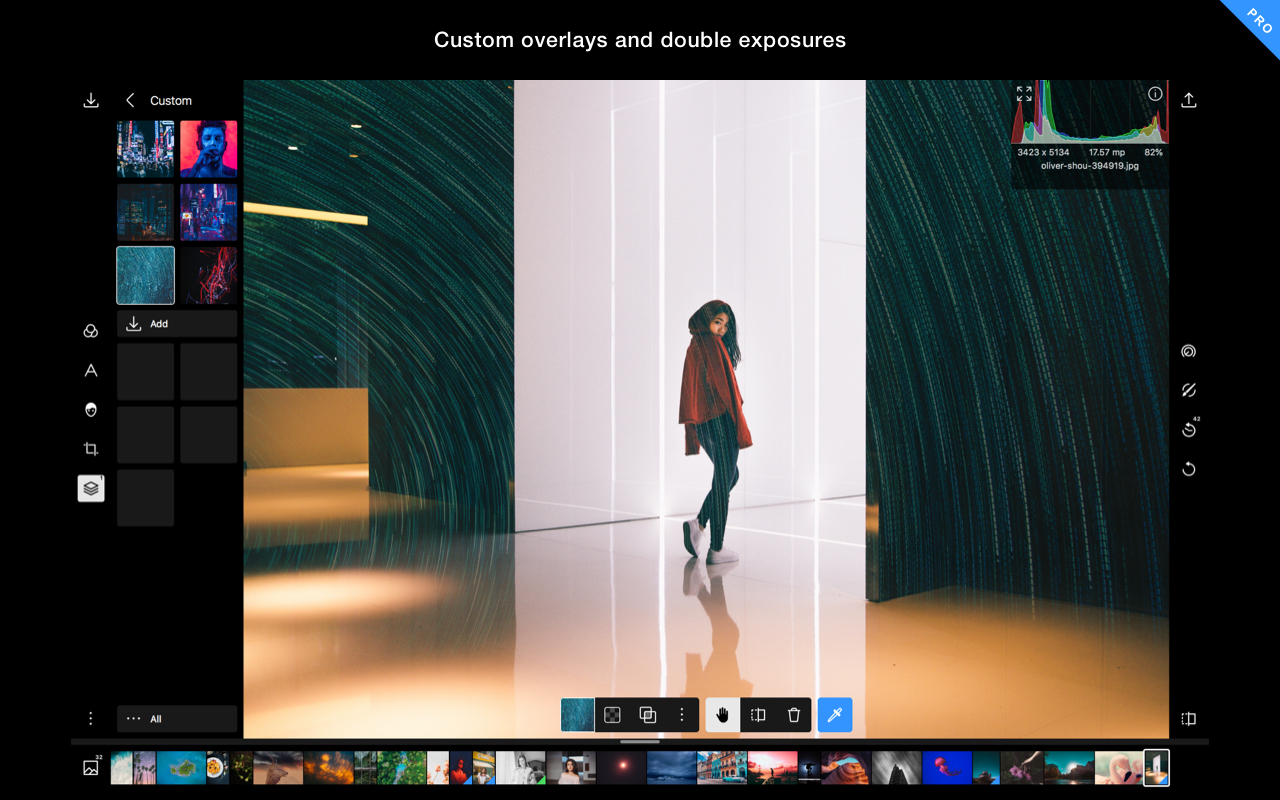Activate the Hand pan tool
This screenshot has width=1280, height=800.
click(x=722, y=714)
